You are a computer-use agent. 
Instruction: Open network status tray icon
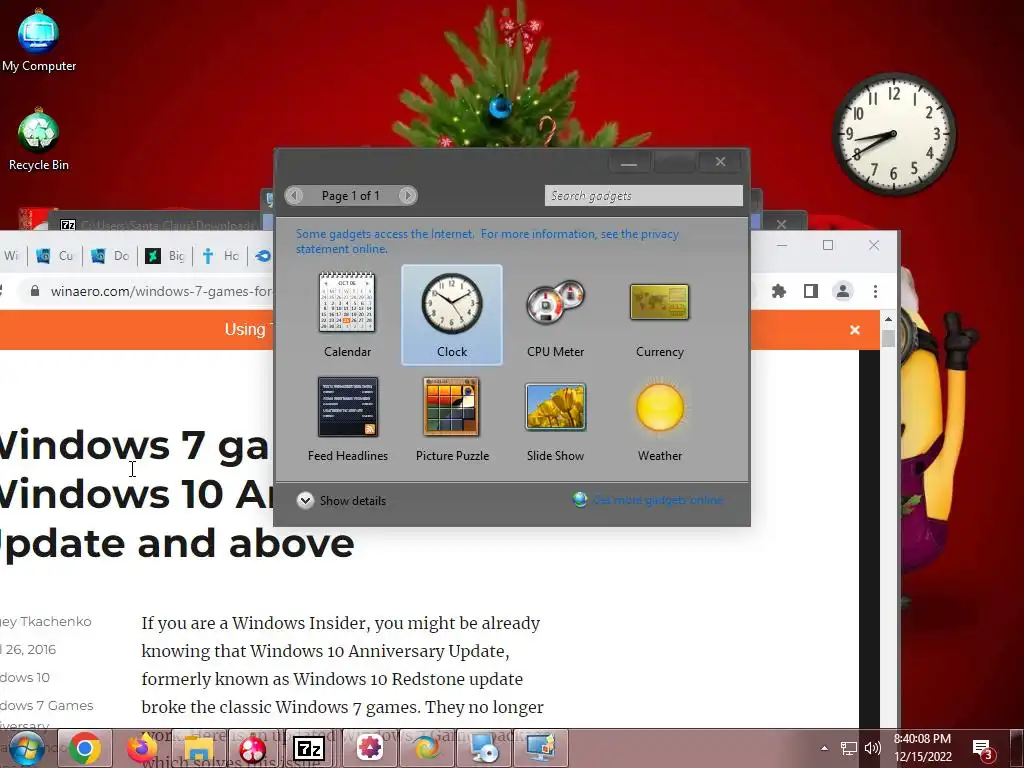[848, 748]
